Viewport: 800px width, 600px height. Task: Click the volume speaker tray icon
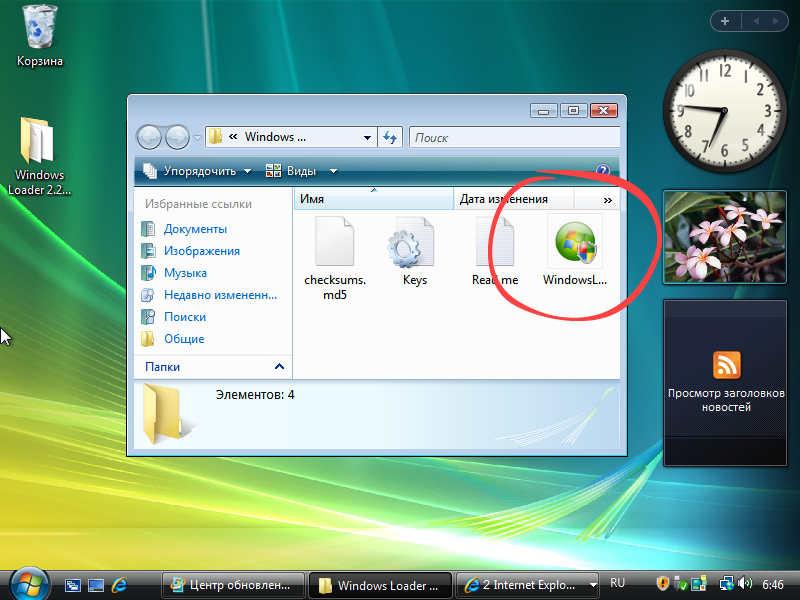(x=745, y=583)
